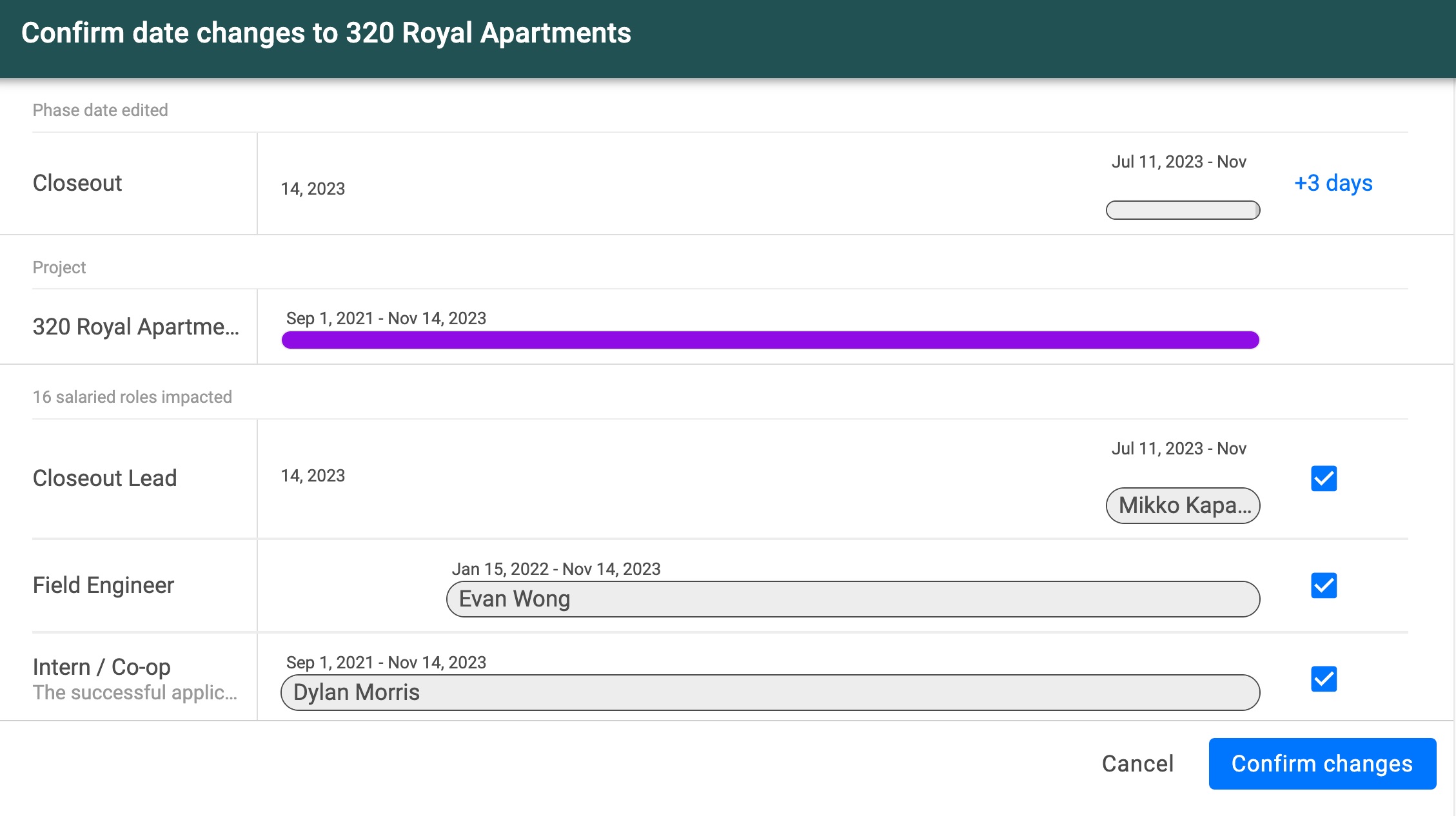Uncheck the Field Engineer role checkbox
1456x816 pixels.
1324,585
